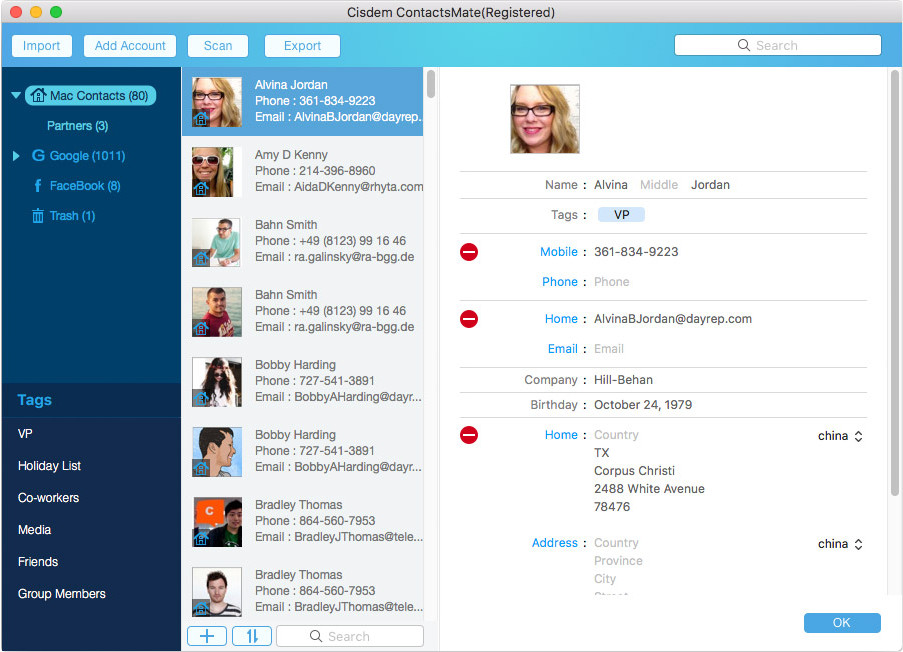Collapse the Mac Contacts group triangle

16,95
